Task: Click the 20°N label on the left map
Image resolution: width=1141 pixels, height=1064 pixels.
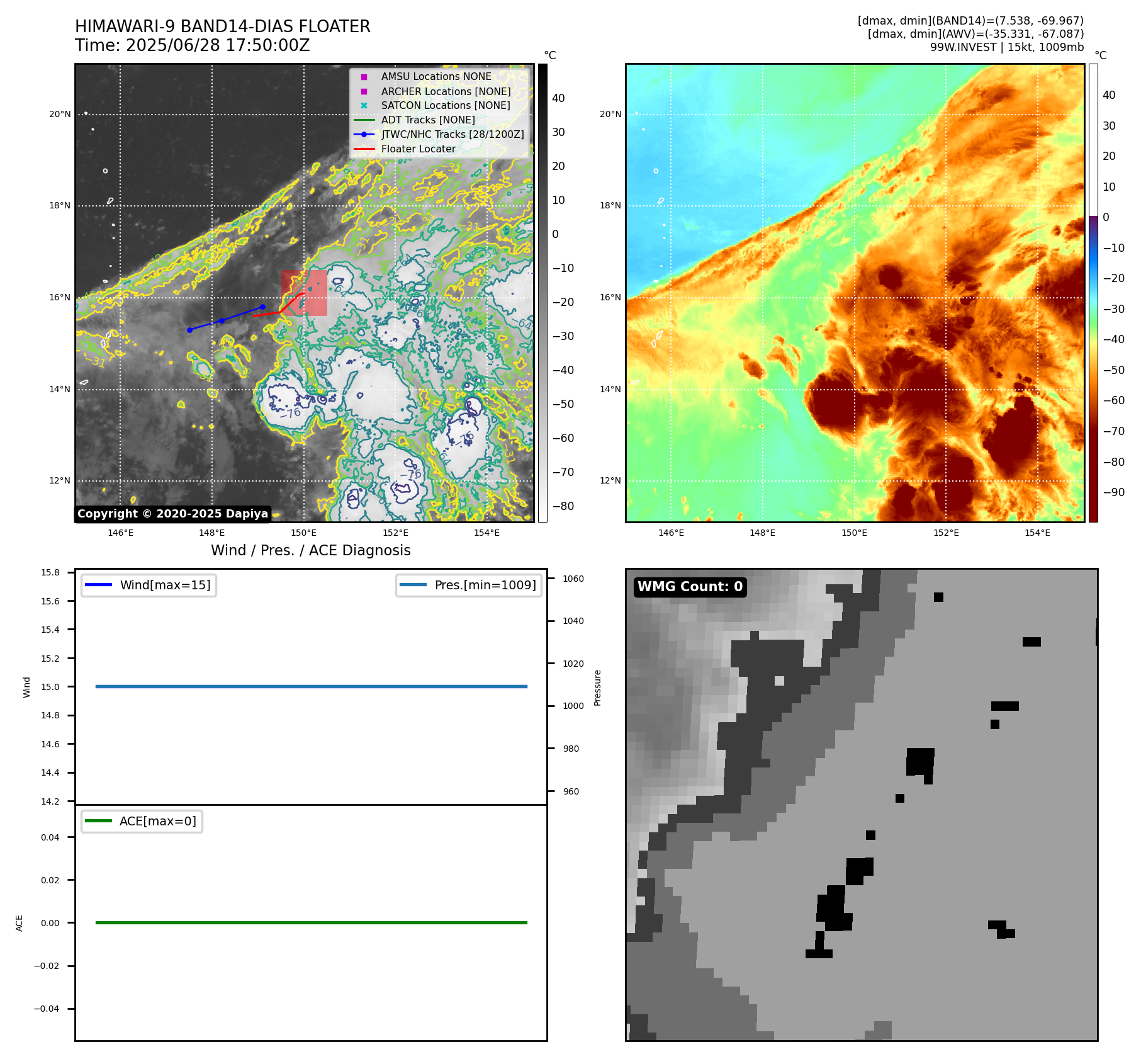Action: pyautogui.click(x=60, y=114)
